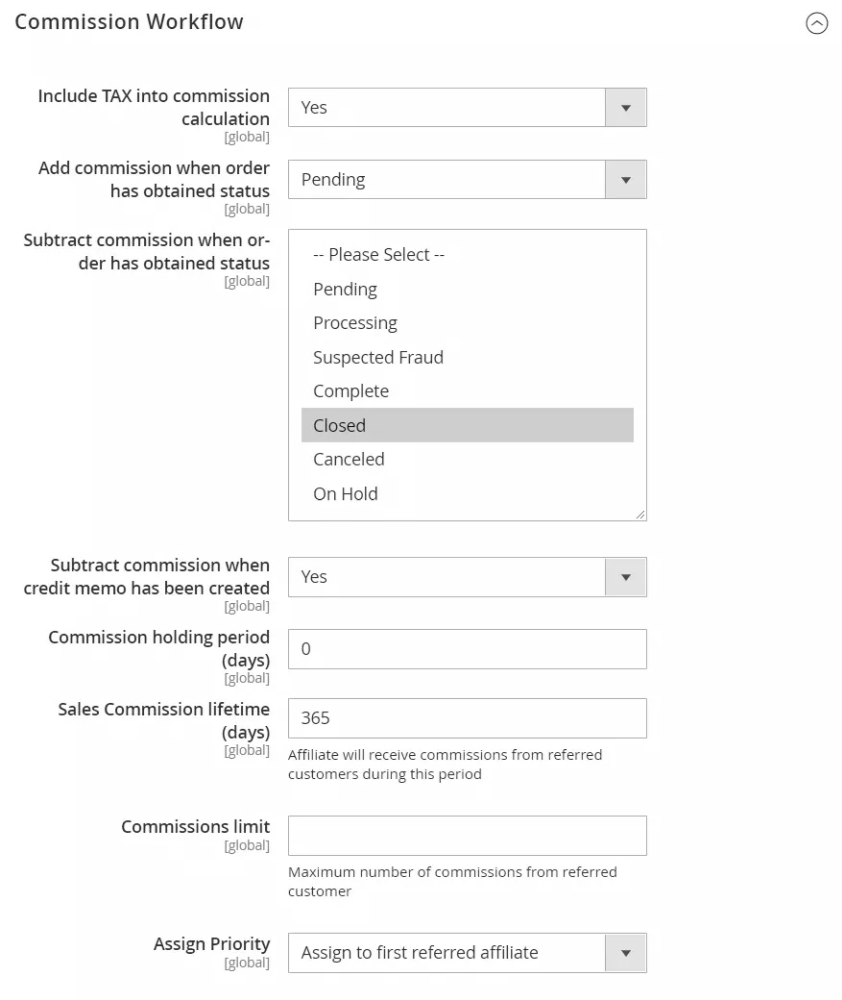This screenshot has height=1000, width=842.
Task: Open the credit memo subtract dropdown
Action: click(447, 577)
